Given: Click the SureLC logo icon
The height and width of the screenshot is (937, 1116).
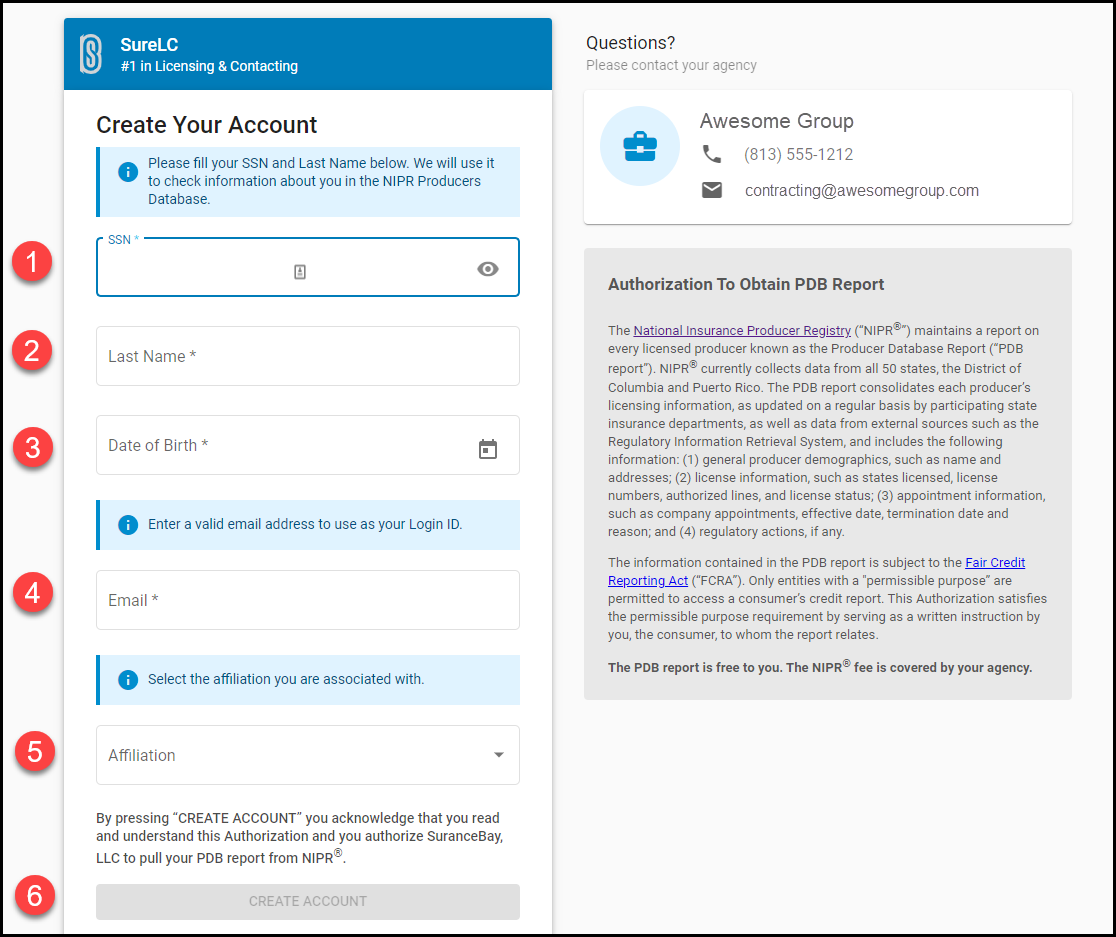Looking at the screenshot, I should pyautogui.click(x=91, y=54).
